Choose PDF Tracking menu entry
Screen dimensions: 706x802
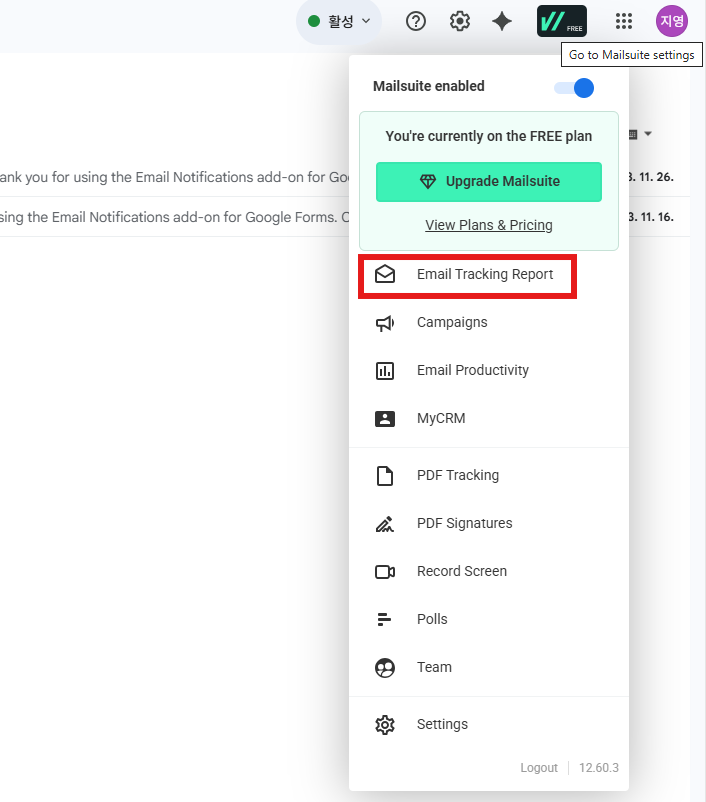(x=489, y=476)
